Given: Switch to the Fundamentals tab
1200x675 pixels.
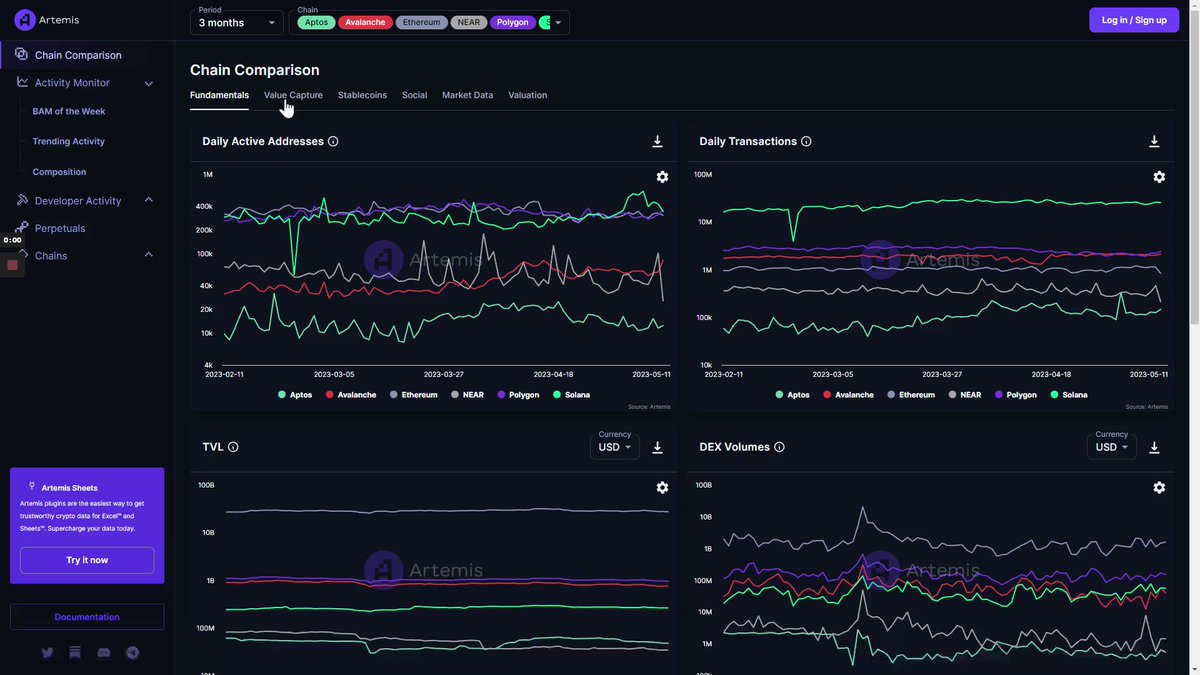Looking at the screenshot, I should pos(219,95).
